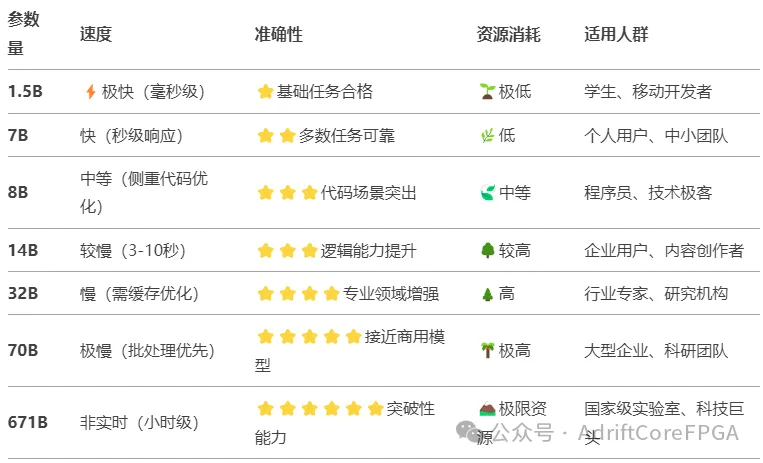Click the round tree icon beside 较高
The width and height of the screenshot is (763, 463).
click(x=488, y=251)
